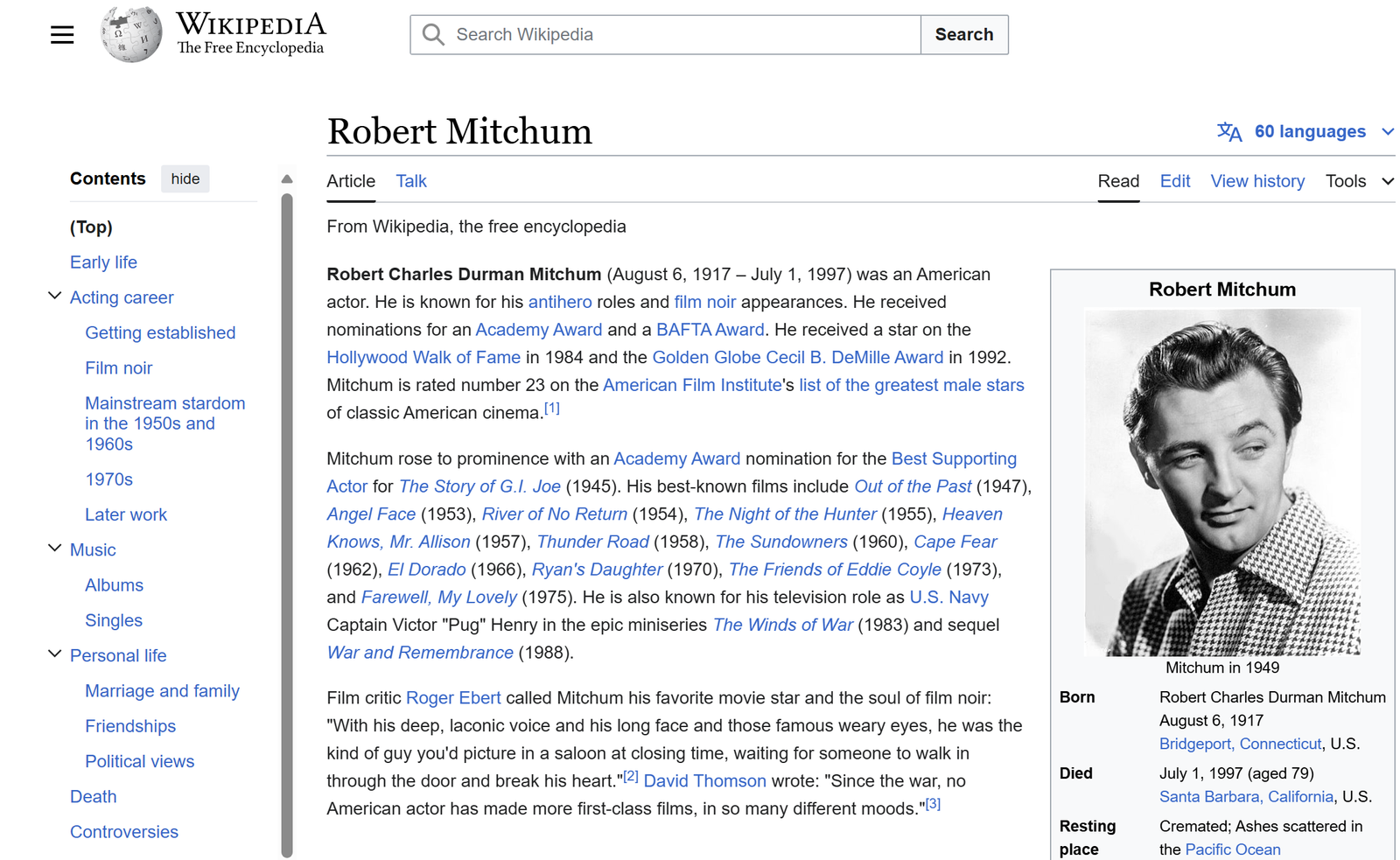
Task: Expand the Tools menu
Action: point(1359,181)
